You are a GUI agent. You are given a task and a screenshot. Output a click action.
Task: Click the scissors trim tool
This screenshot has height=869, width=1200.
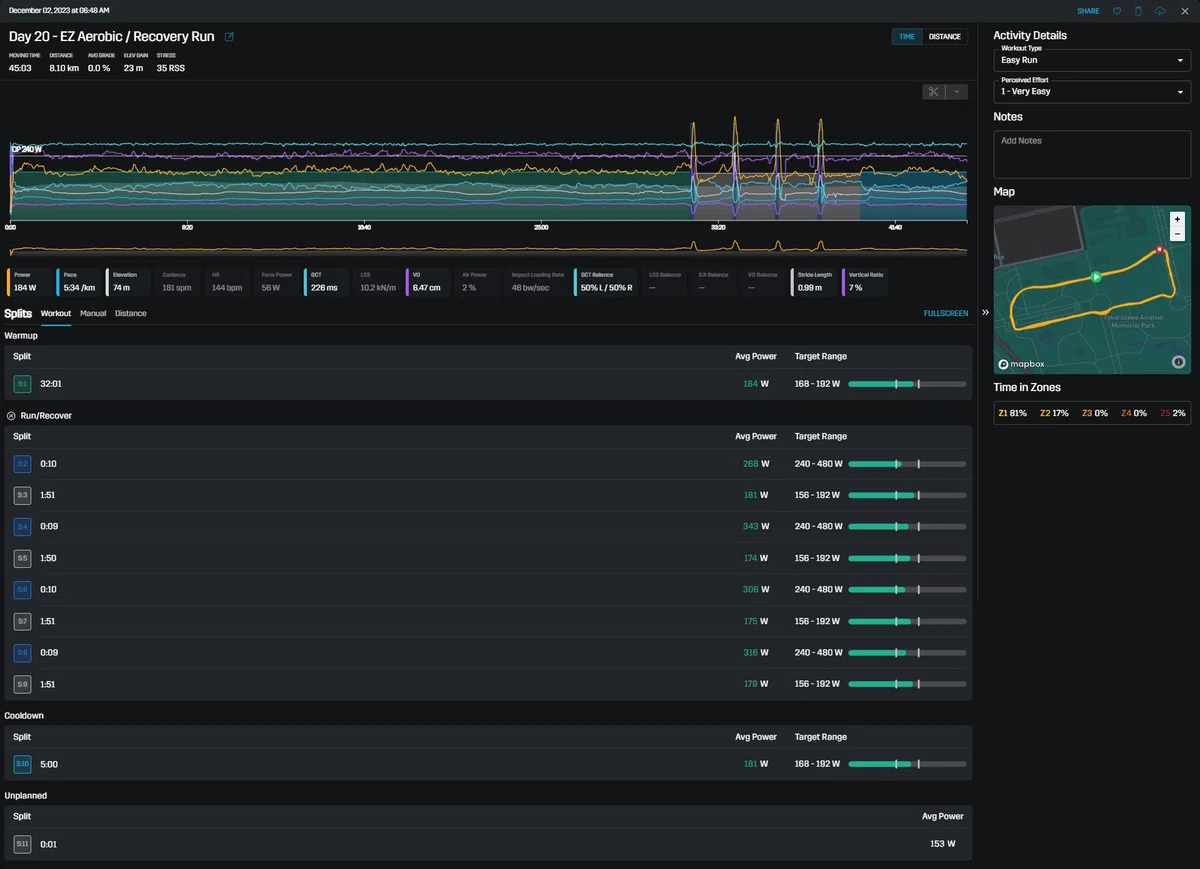(934, 92)
